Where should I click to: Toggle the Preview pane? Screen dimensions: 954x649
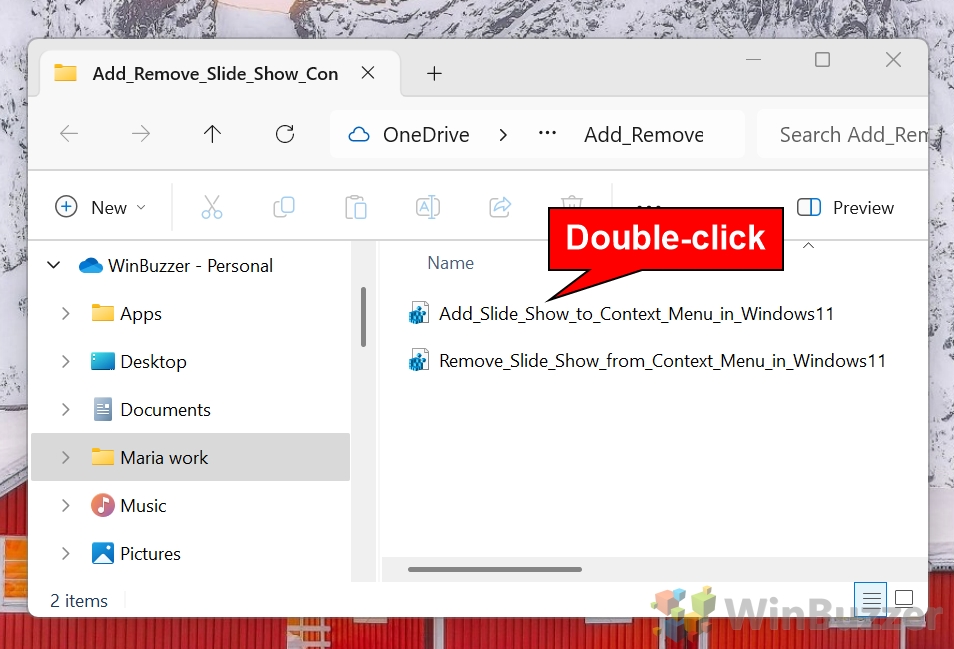click(x=845, y=207)
